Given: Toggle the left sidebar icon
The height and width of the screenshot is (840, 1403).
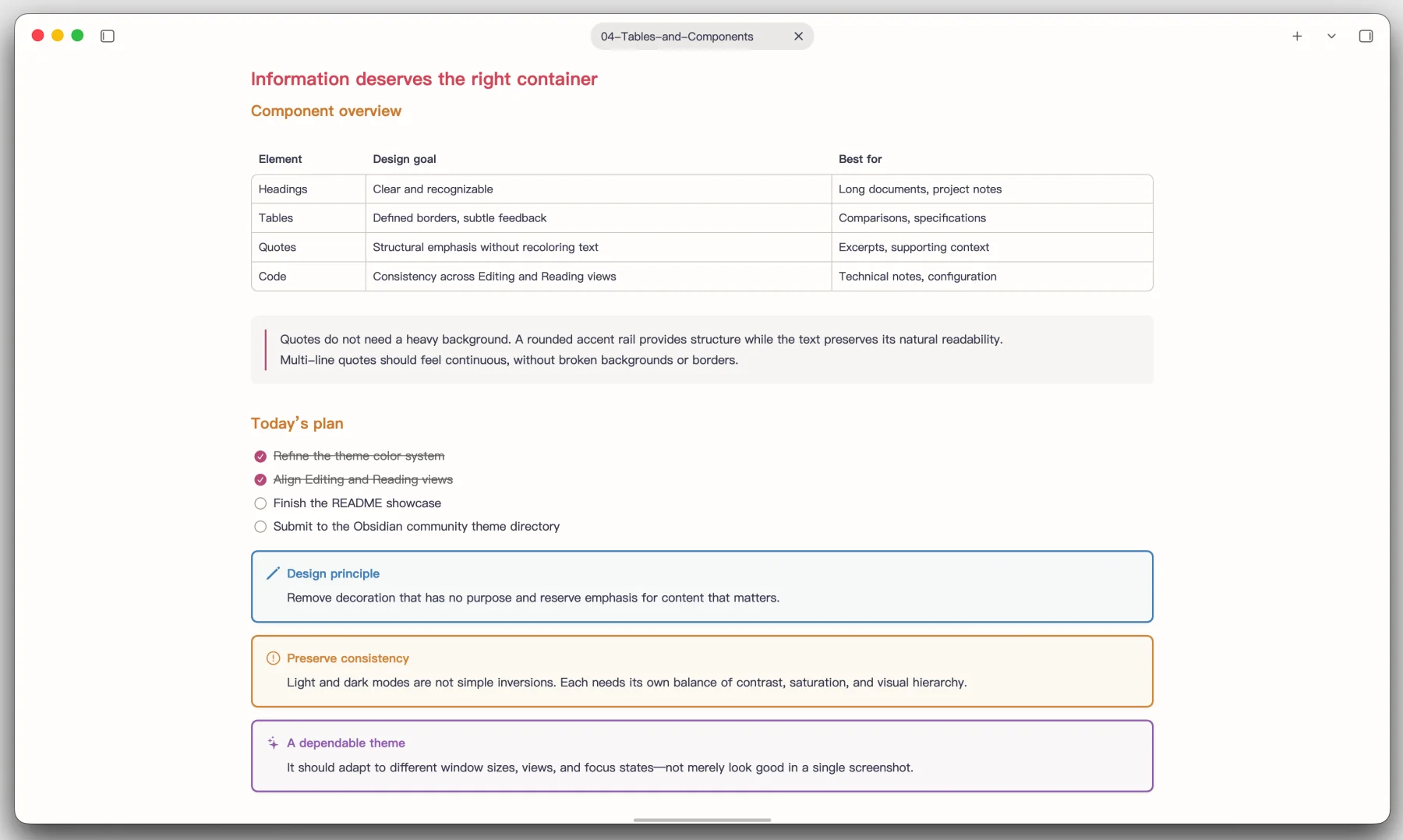Looking at the screenshot, I should [108, 36].
